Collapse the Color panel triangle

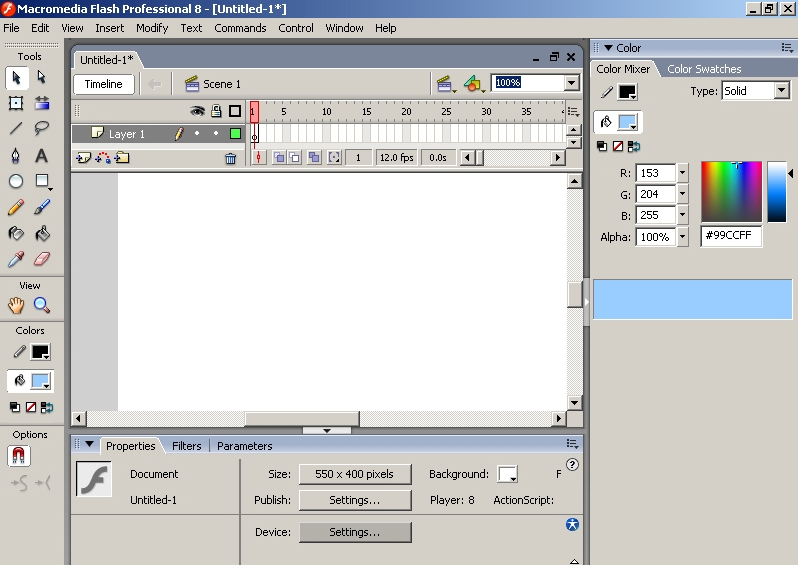click(x=608, y=48)
